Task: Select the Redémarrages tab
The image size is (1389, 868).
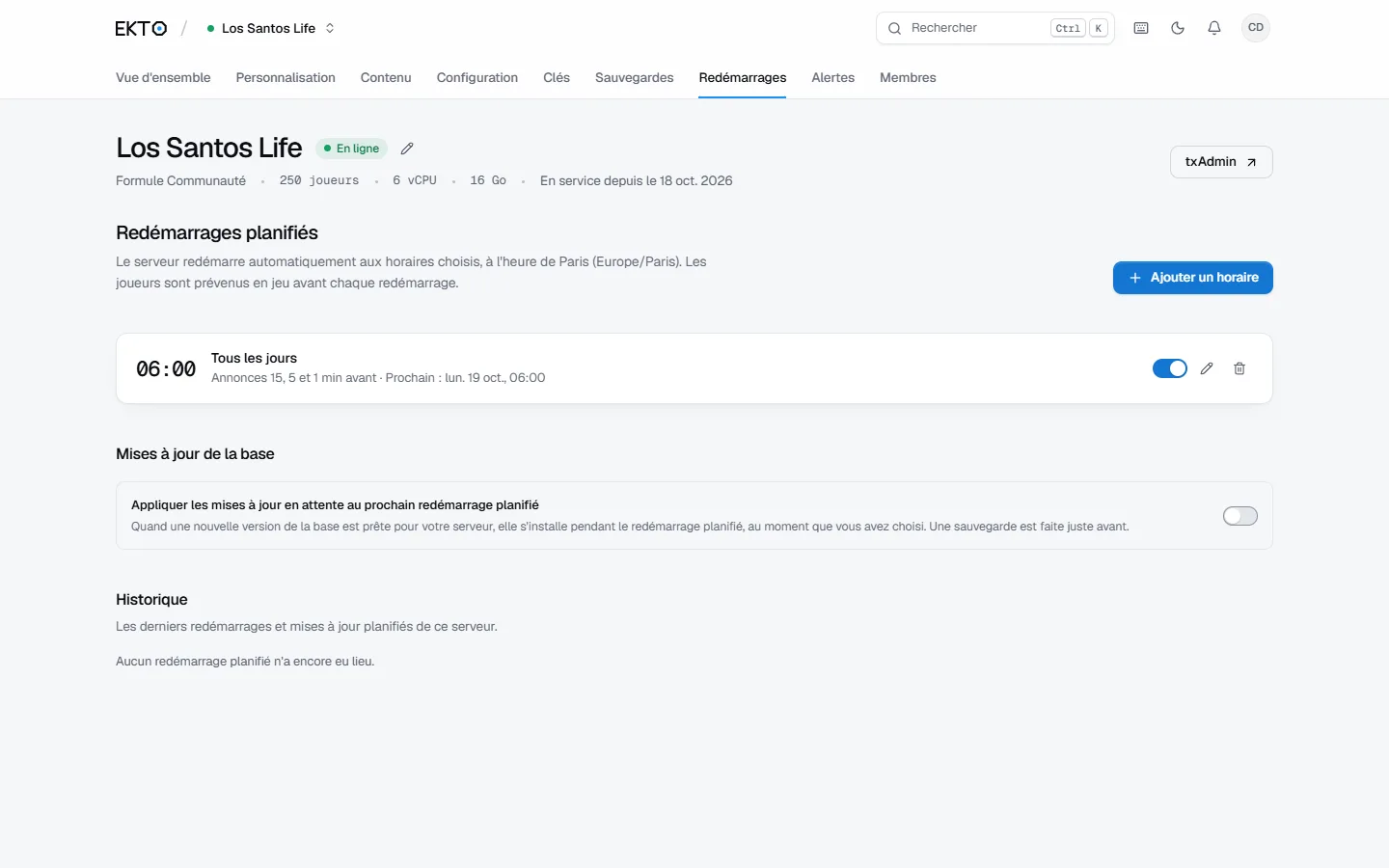Action: [x=743, y=77]
